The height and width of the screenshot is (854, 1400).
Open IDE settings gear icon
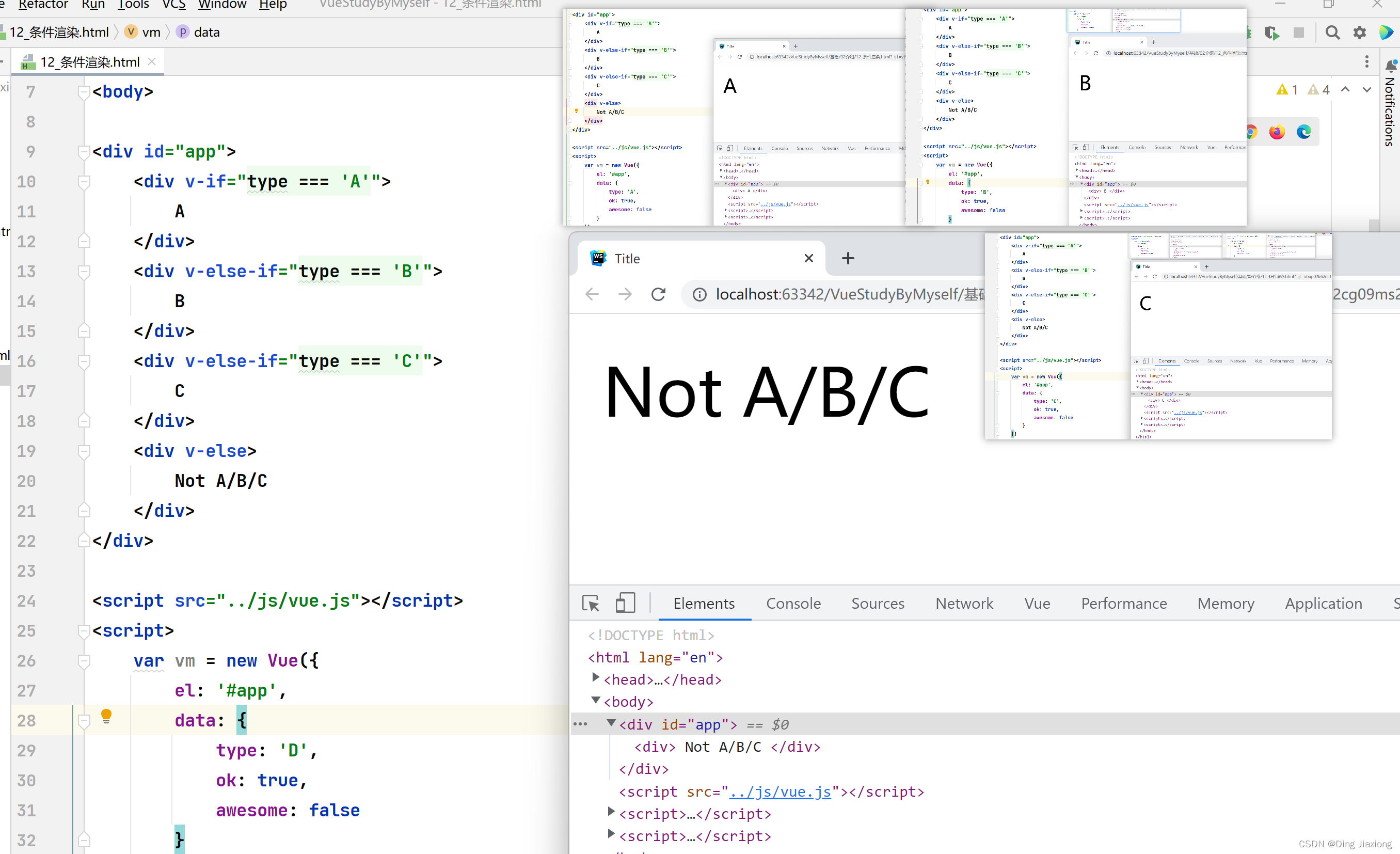tap(1359, 33)
